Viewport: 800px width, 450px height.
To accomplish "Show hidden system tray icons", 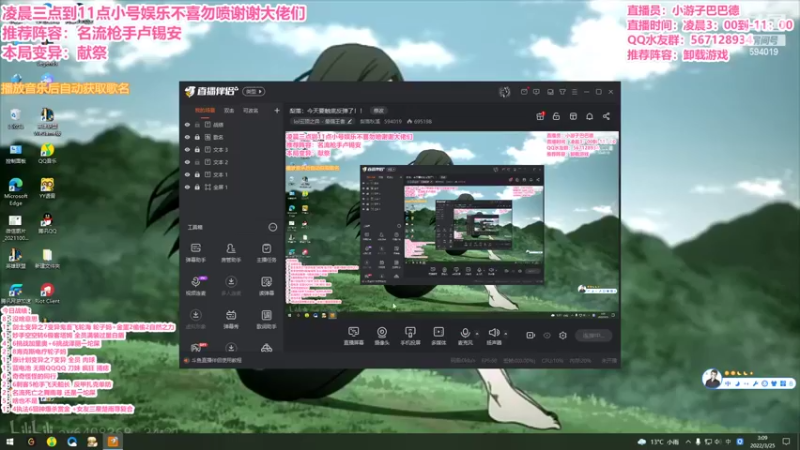I will [688, 441].
